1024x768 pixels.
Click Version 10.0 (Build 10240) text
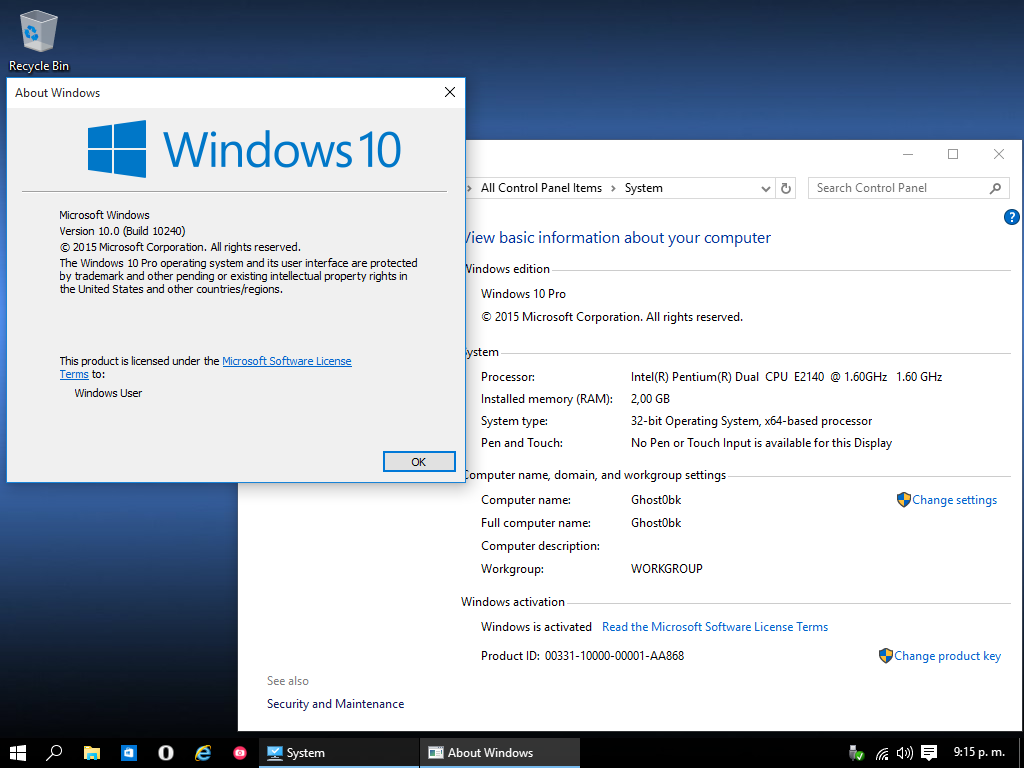[122, 231]
